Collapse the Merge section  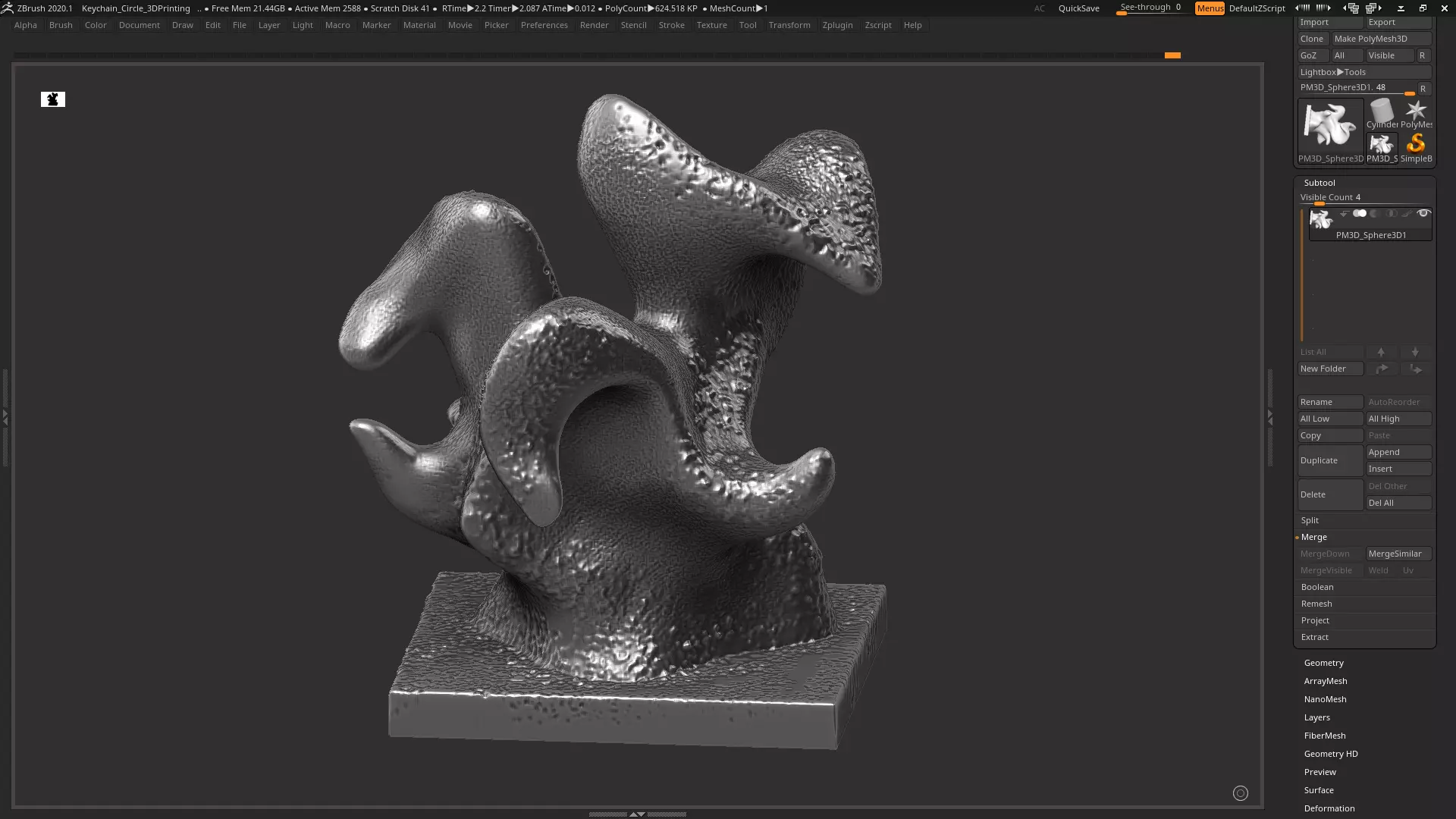point(1313,537)
